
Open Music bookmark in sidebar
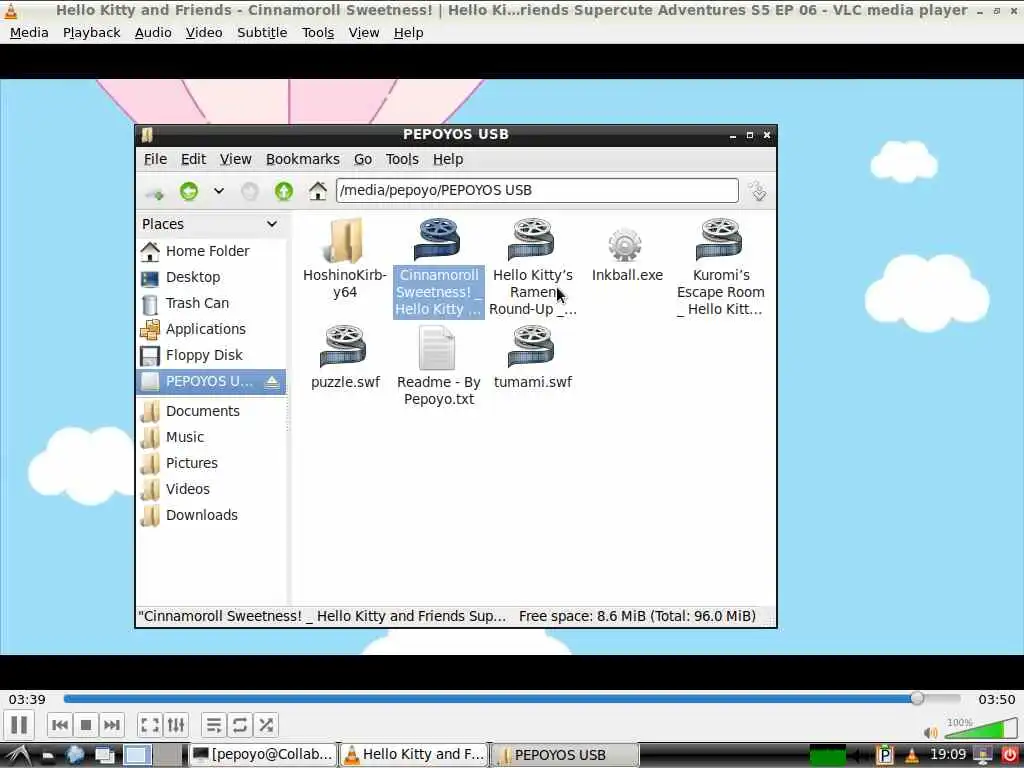210,438
